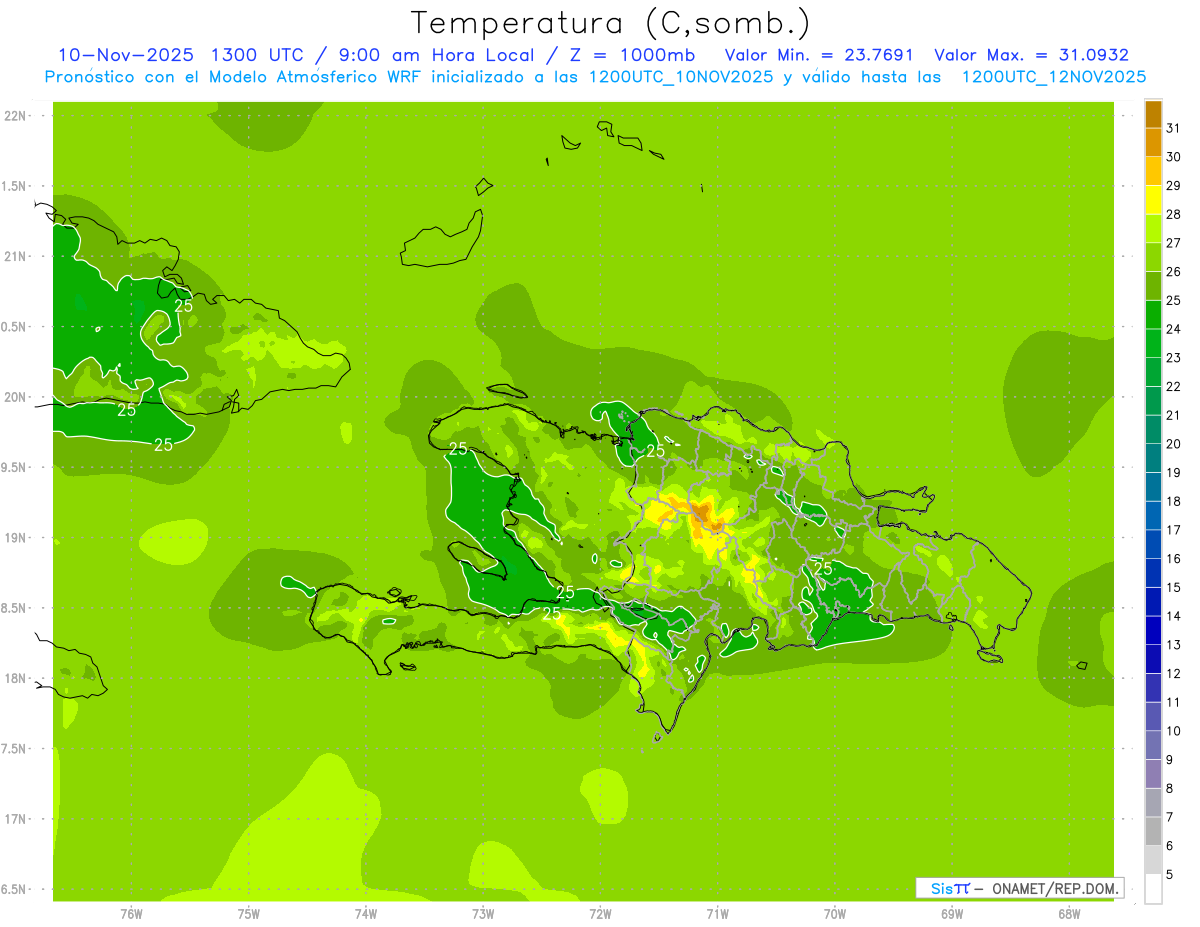The image size is (1200, 927).
Task: Click the teal swatch between colorbar 19 and 20
Action: click(x=1153, y=458)
